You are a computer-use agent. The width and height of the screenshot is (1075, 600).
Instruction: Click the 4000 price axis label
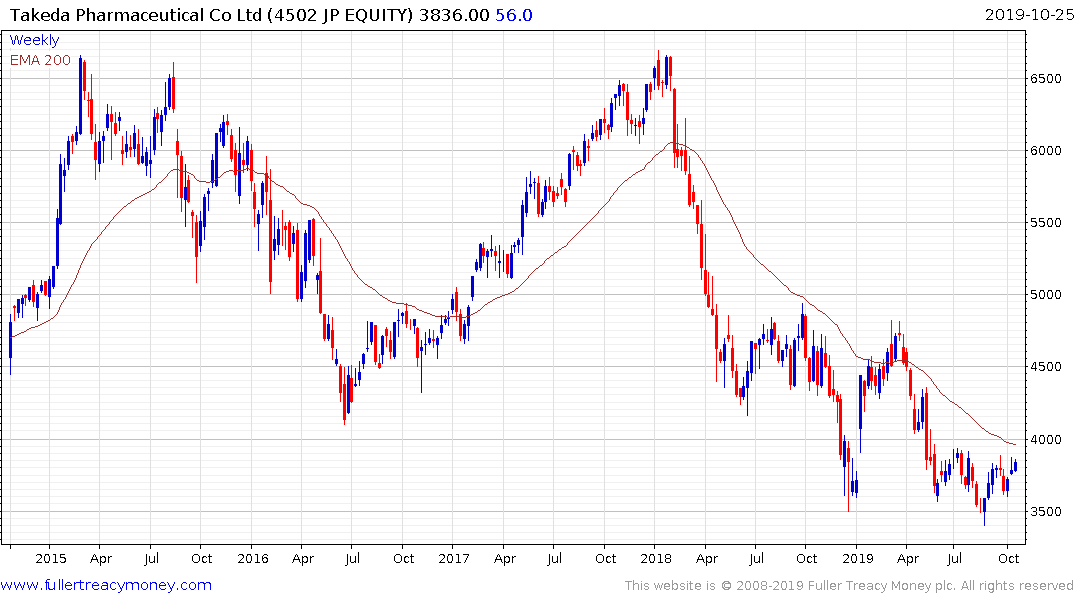[1046, 440]
